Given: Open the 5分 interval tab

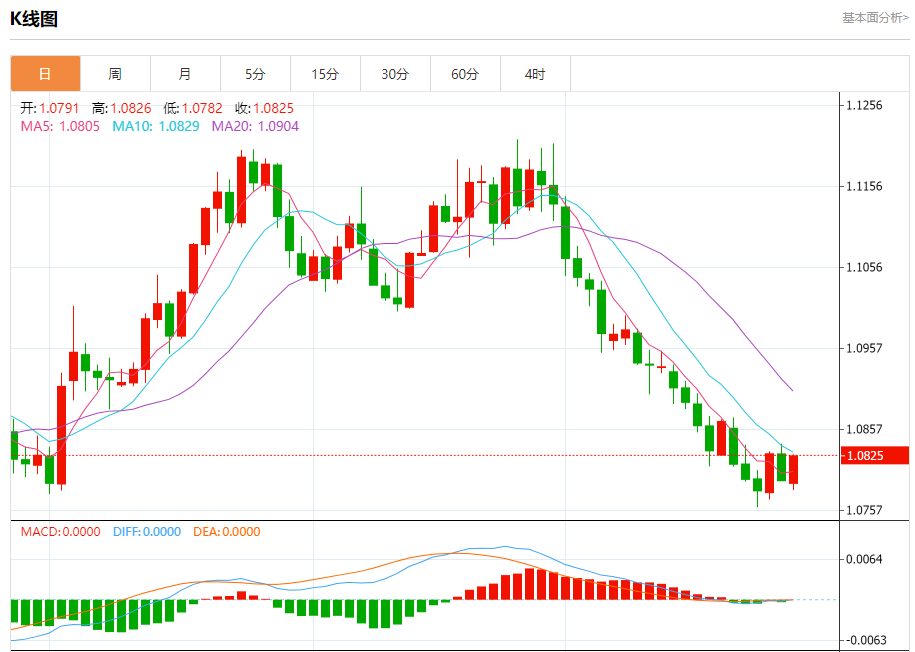Looking at the screenshot, I should [255, 74].
